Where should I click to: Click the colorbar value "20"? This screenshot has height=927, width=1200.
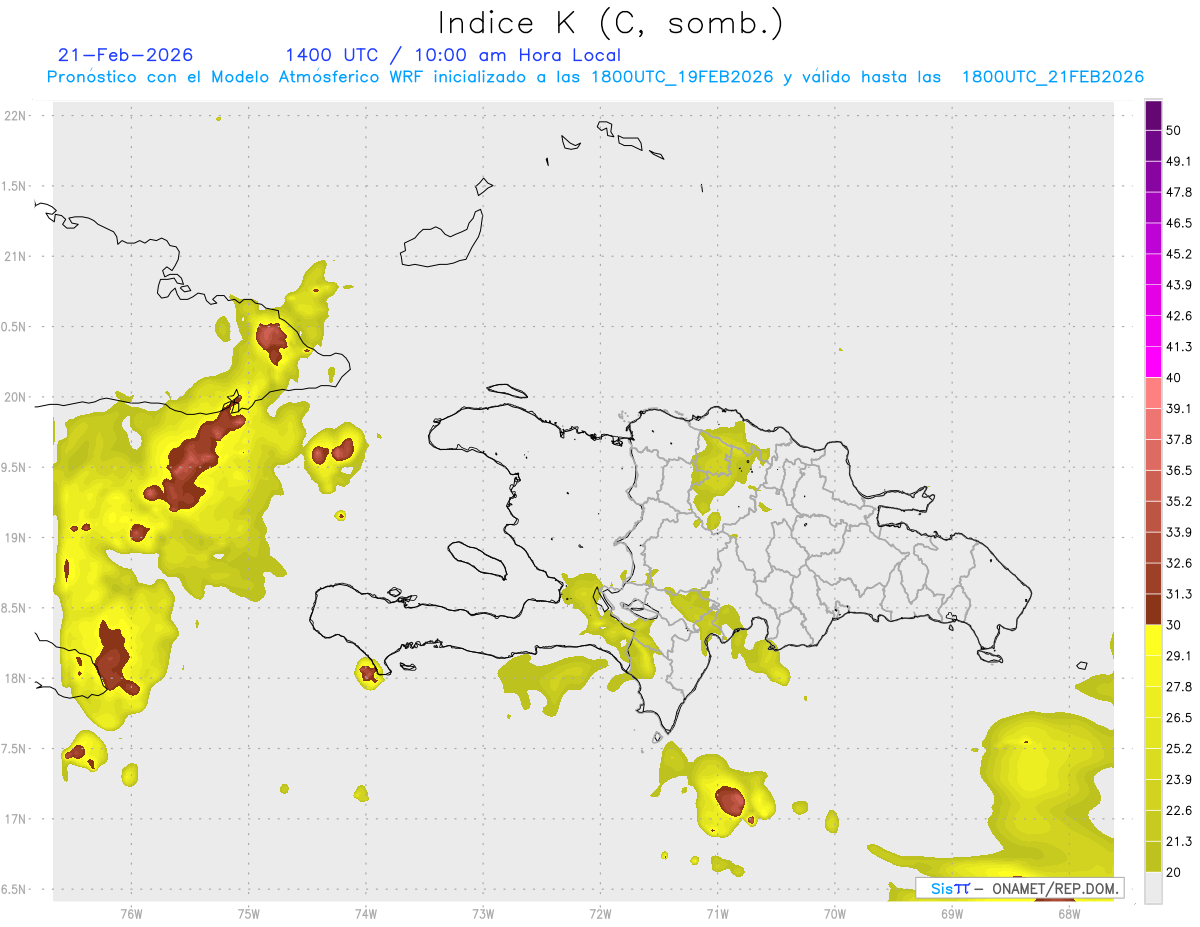(1174, 873)
